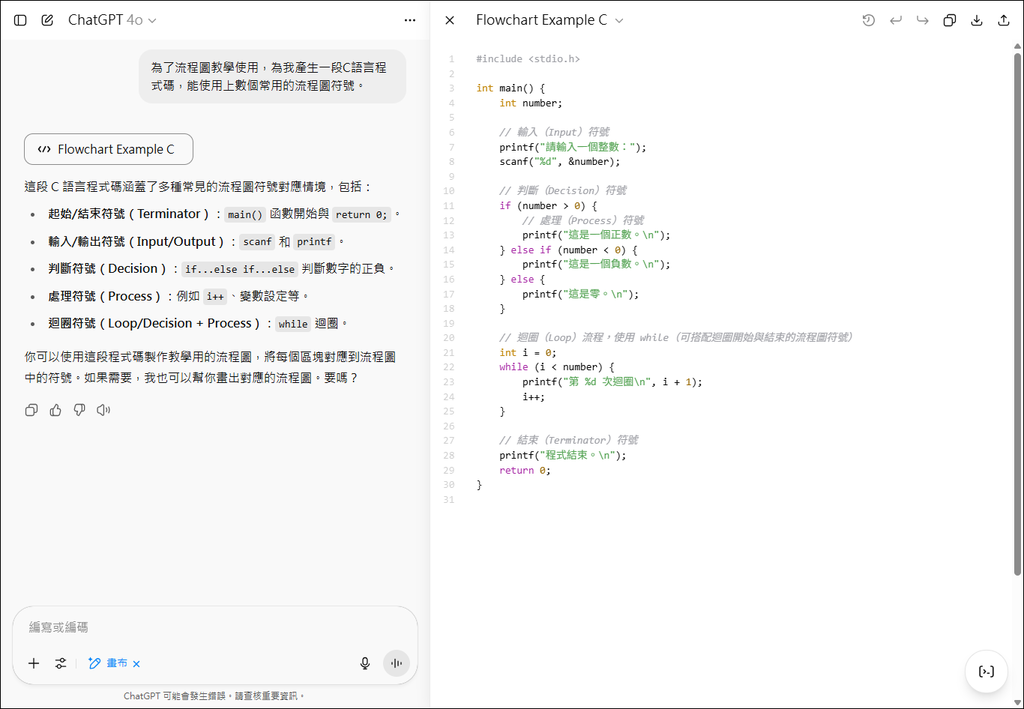Click the 'int i = 0;' code line
The height and width of the screenshot is (709, 1024).
[x=528, y=353]
